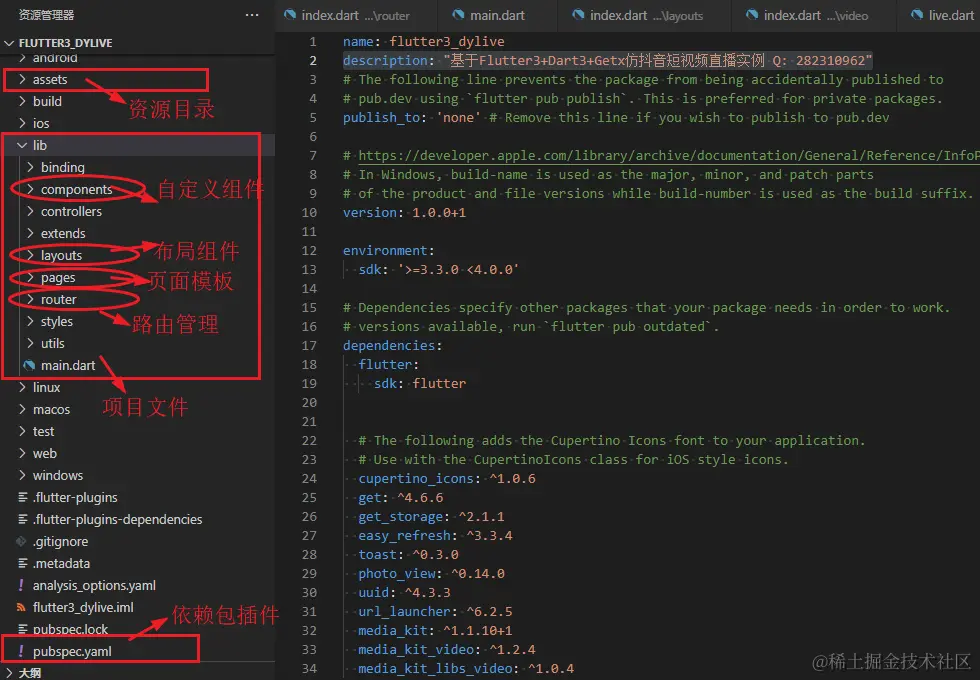Viewport: 980px width, 680px height.
Task: Expand the 大纲 outline section
Action: 9,673
